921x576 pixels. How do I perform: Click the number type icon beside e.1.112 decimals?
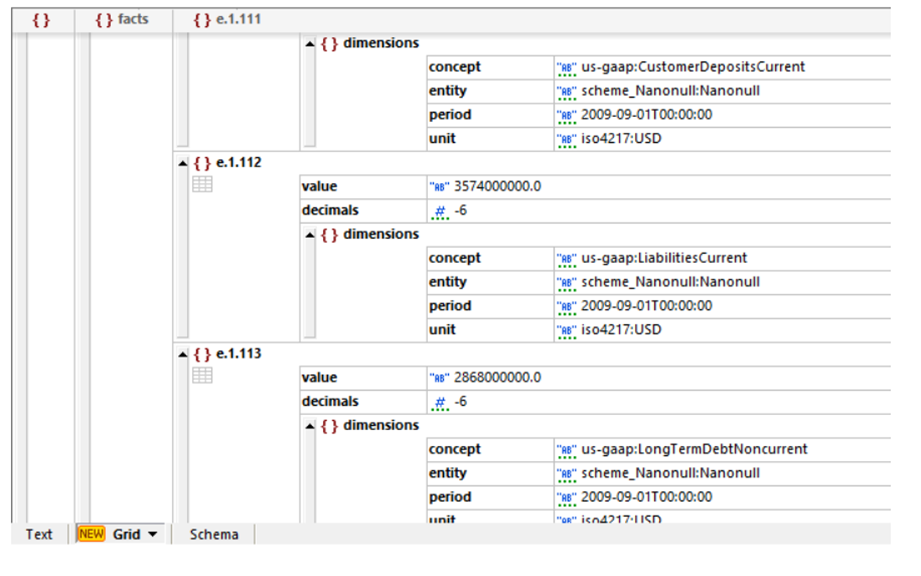440,211
